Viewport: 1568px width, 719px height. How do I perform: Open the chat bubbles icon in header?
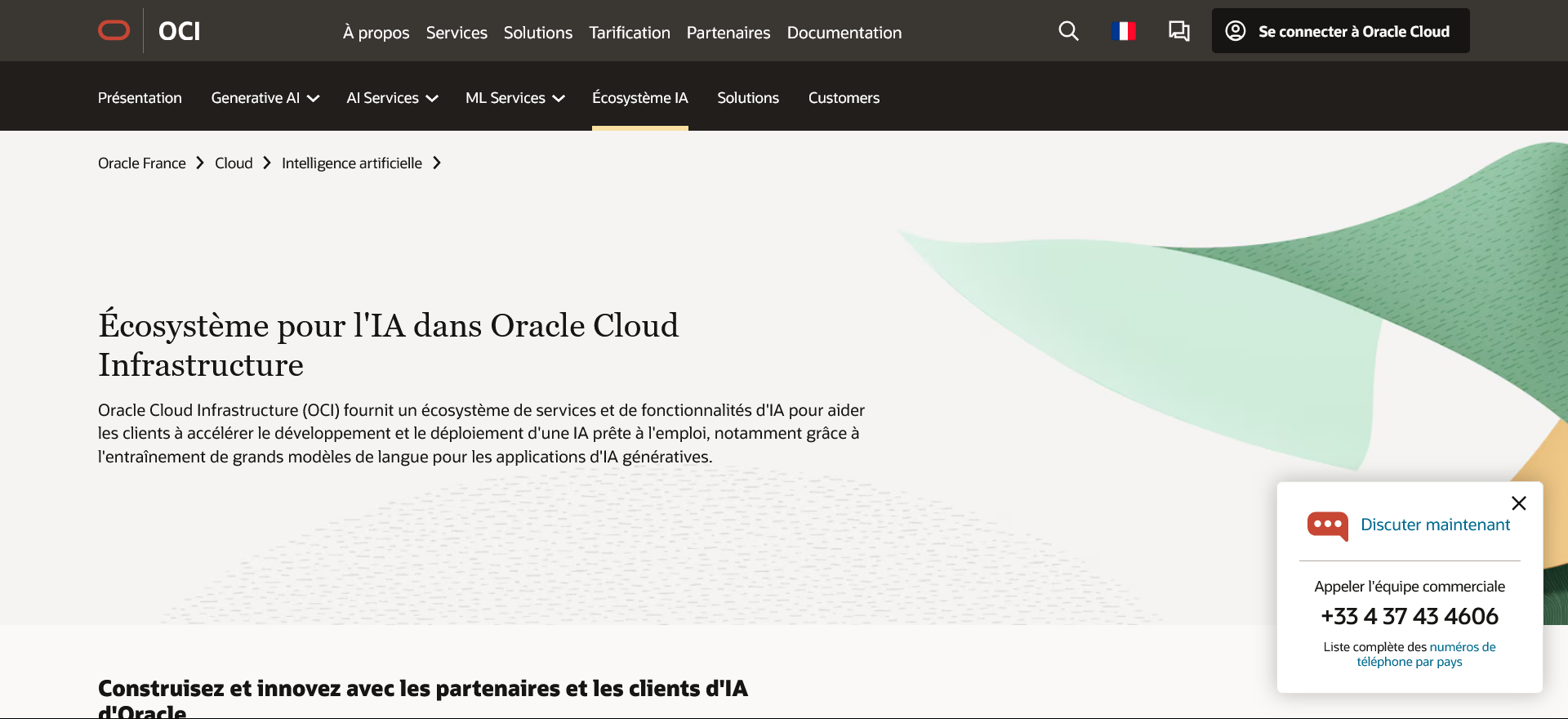pyautogui.click(x=1178, y=31)
